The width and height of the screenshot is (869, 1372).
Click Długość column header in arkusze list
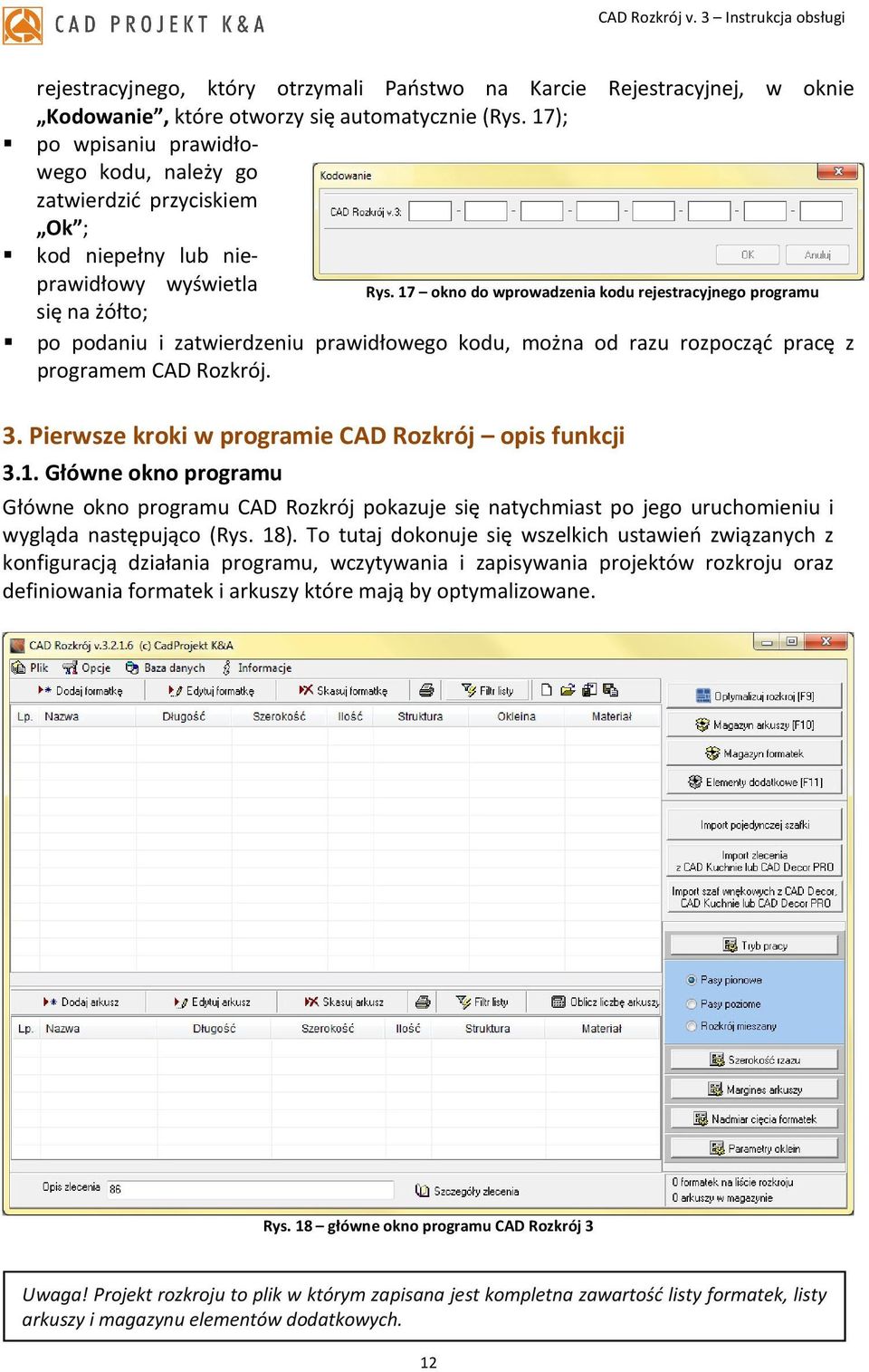coord(215,1028)
